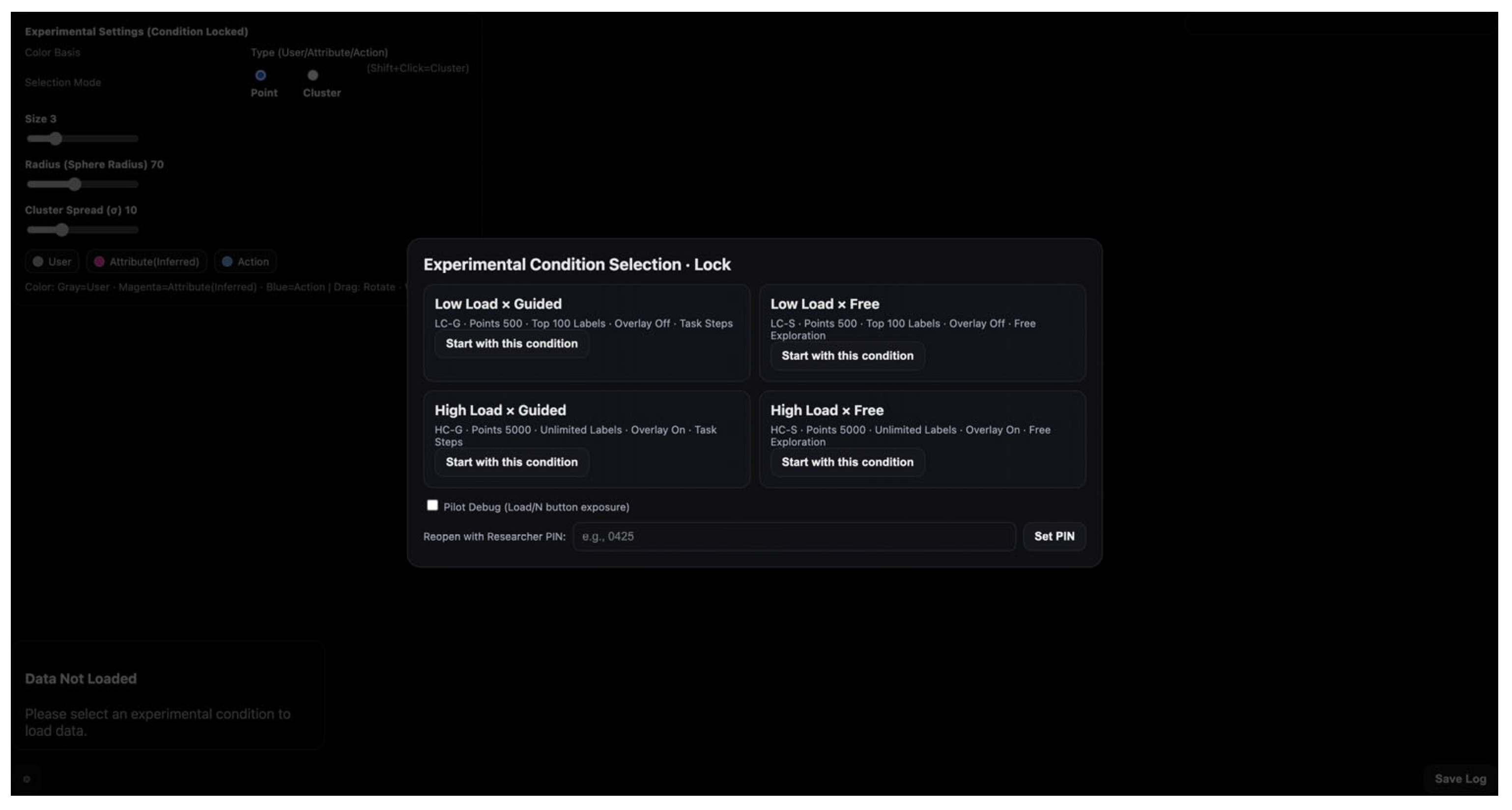Start with the High Load × Free condition
Screen dimensions: 1512x810
tap(847, 462)
